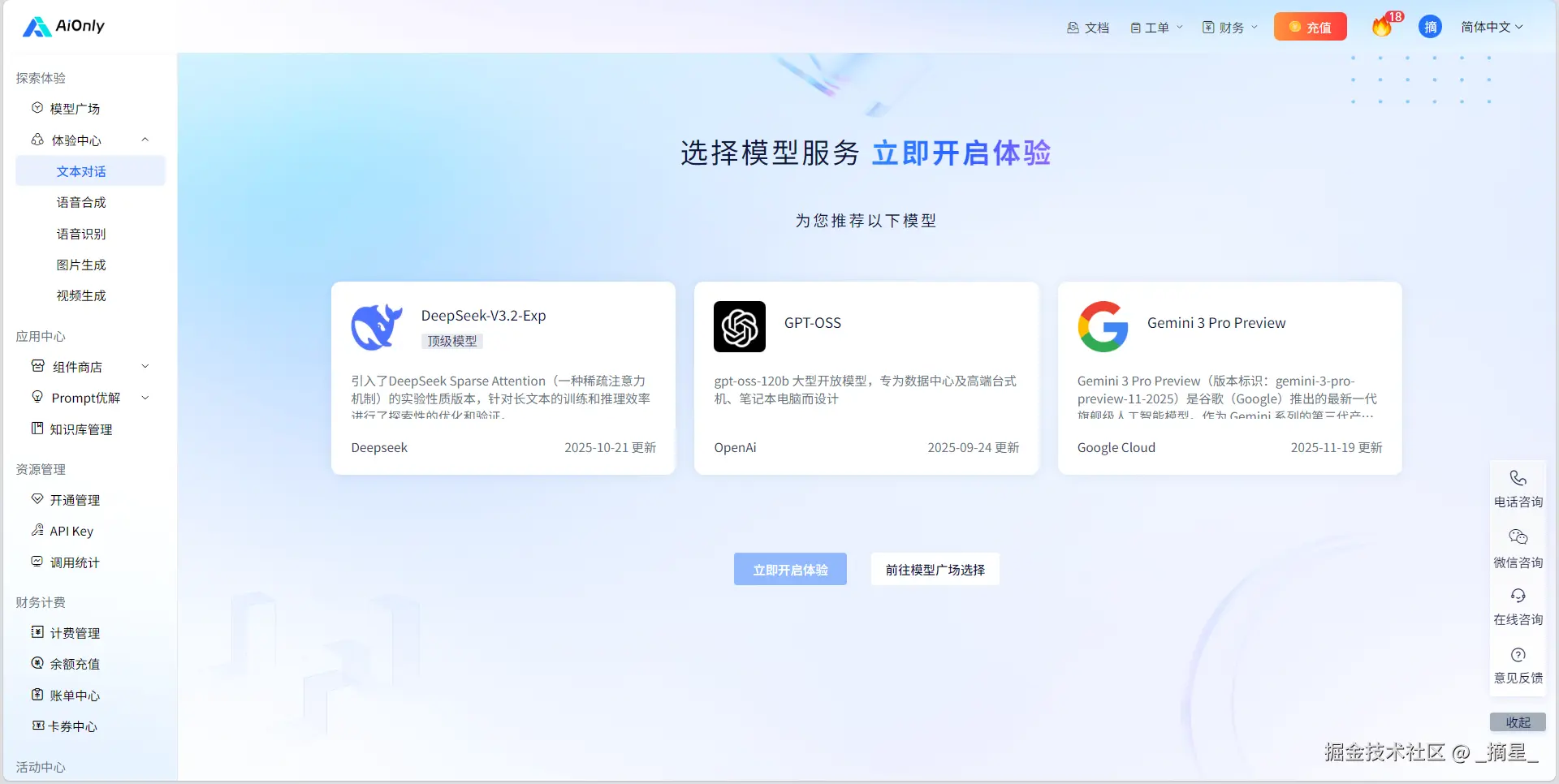Viewport: 1559px width, 784px height.
Task: Select 视频生成 in sidebar
Action: pos(81,295)
